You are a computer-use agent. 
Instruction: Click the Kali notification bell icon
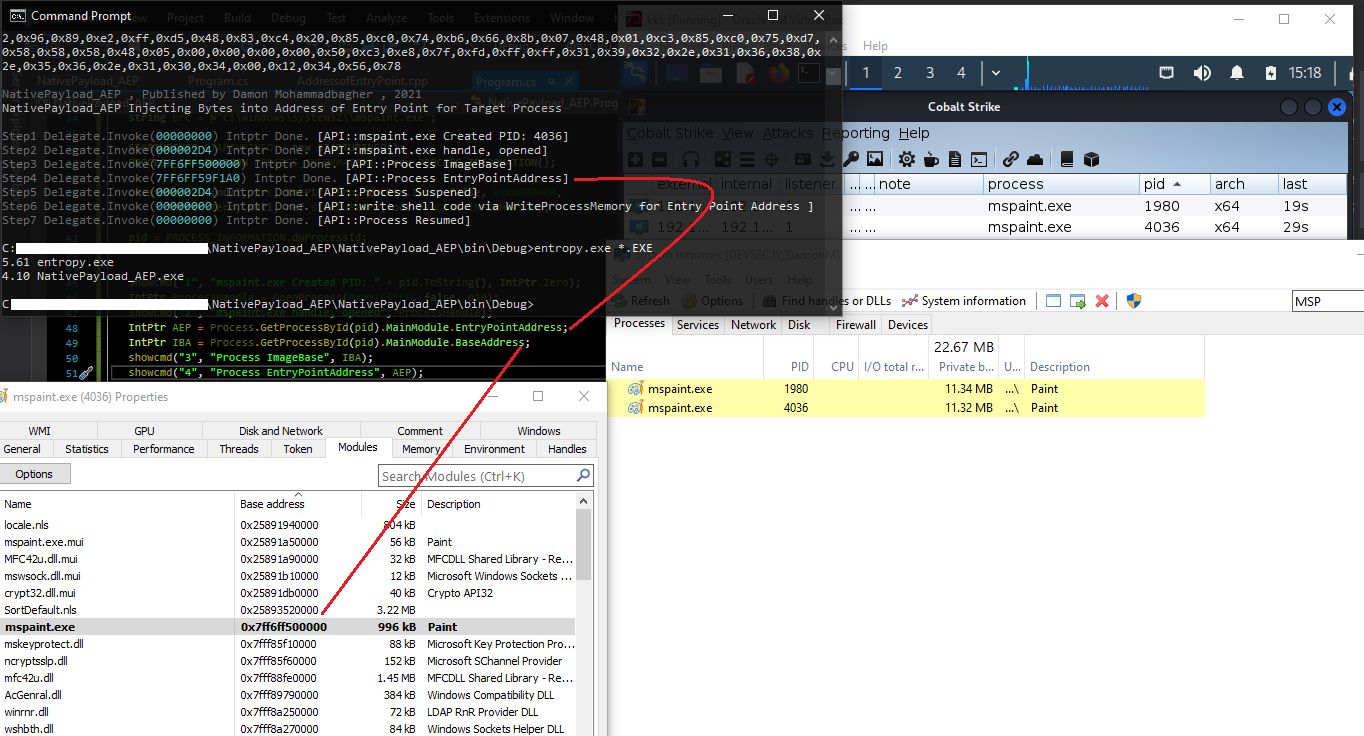pos(1237,73)
